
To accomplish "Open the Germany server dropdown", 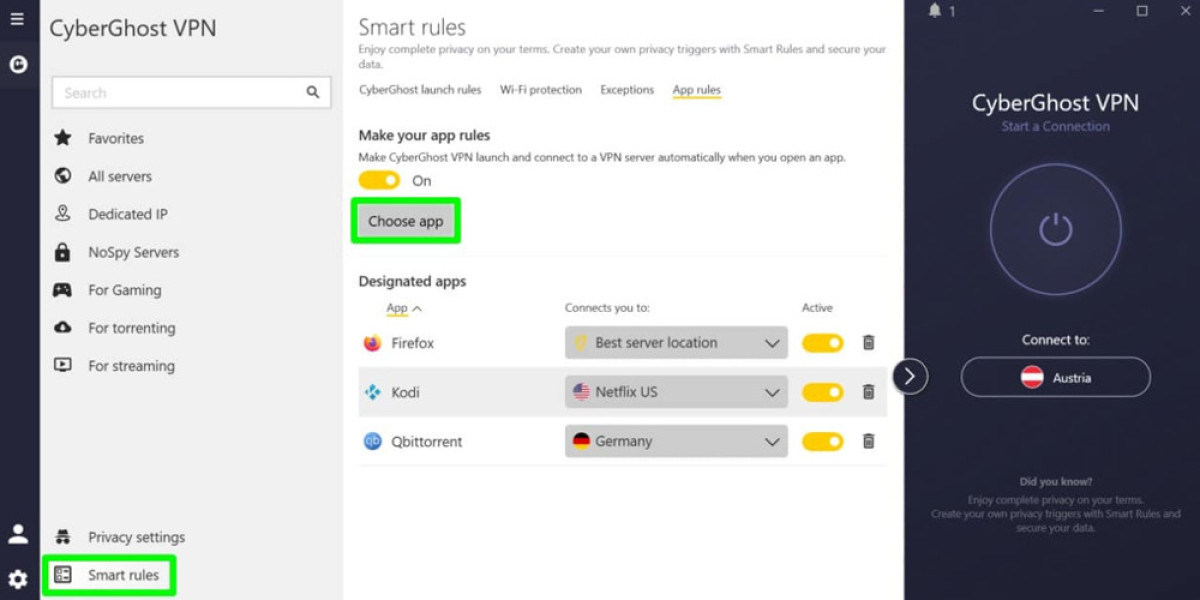I will [676, 441].
